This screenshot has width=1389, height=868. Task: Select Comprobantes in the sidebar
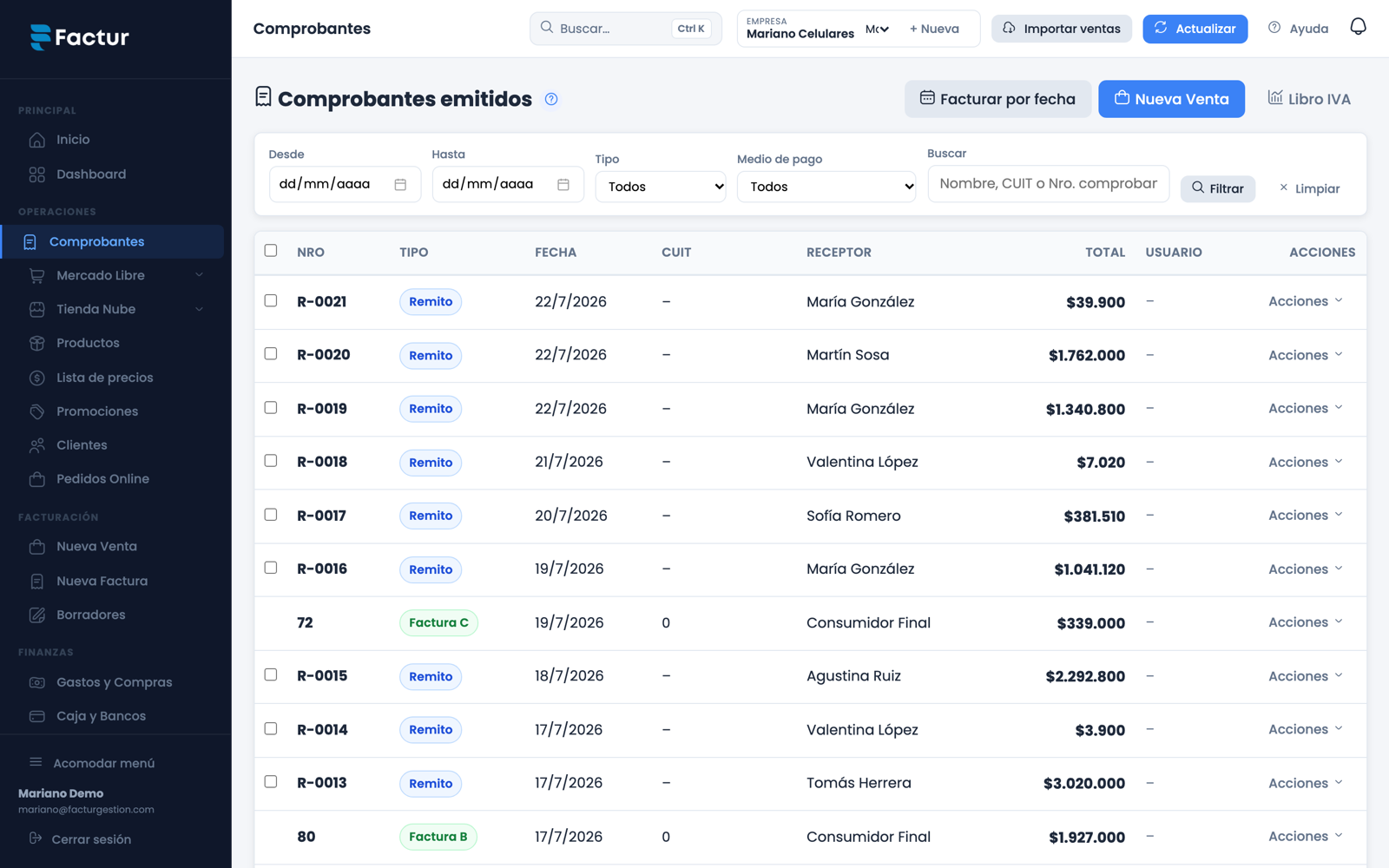pos(113,241)
